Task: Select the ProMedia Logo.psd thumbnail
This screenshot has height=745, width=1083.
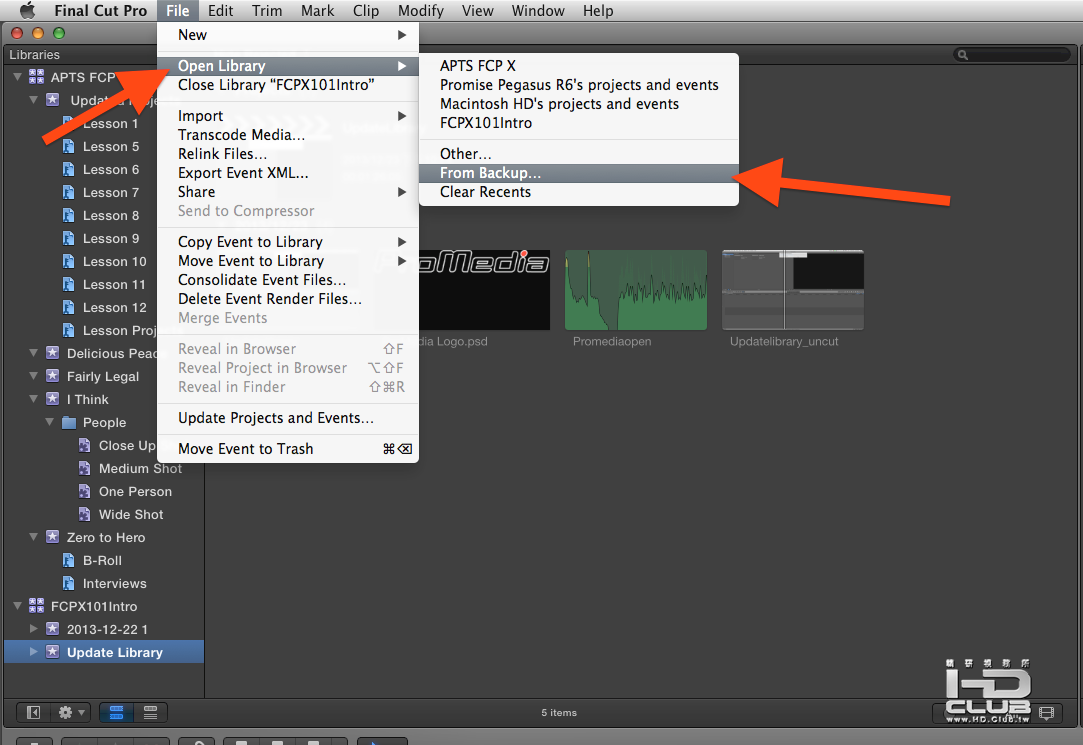Action: tap(485, 290)
